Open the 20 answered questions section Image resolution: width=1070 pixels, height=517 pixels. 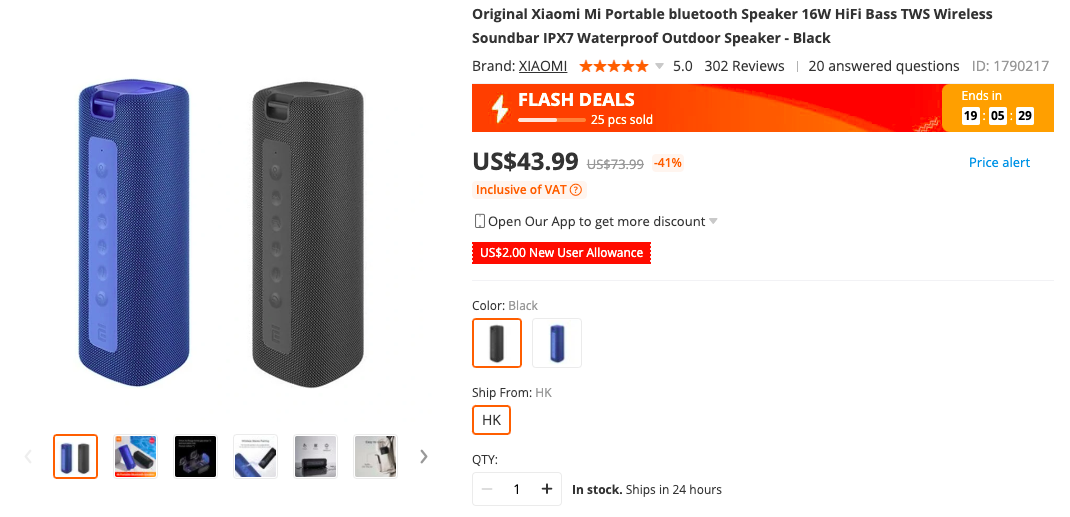pyautogui.click(x=883, y=66)
